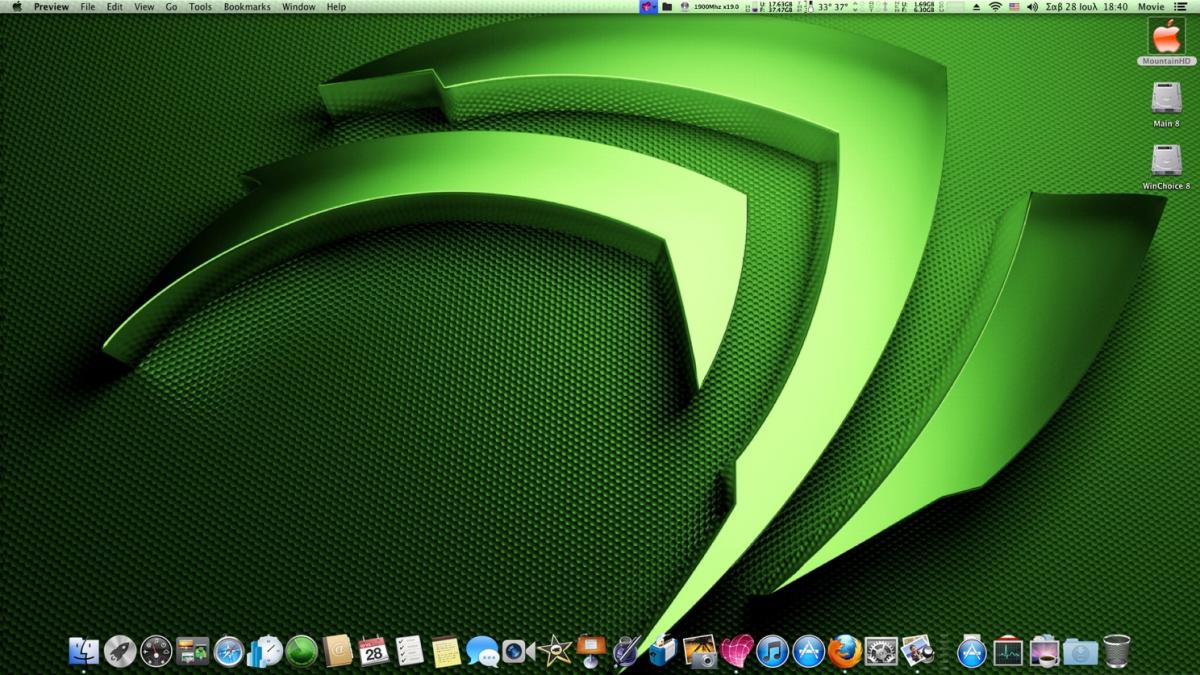Open the Edit menu

tap(115, 7)
